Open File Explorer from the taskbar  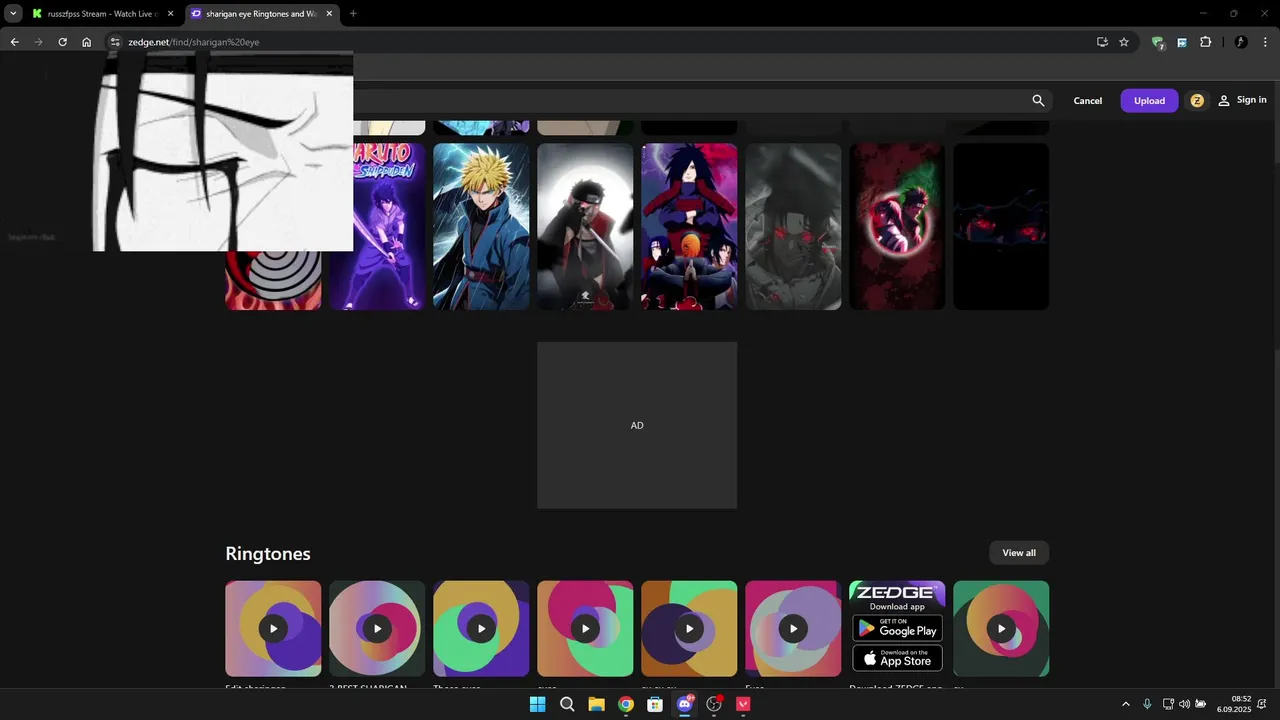coord(596,704)
